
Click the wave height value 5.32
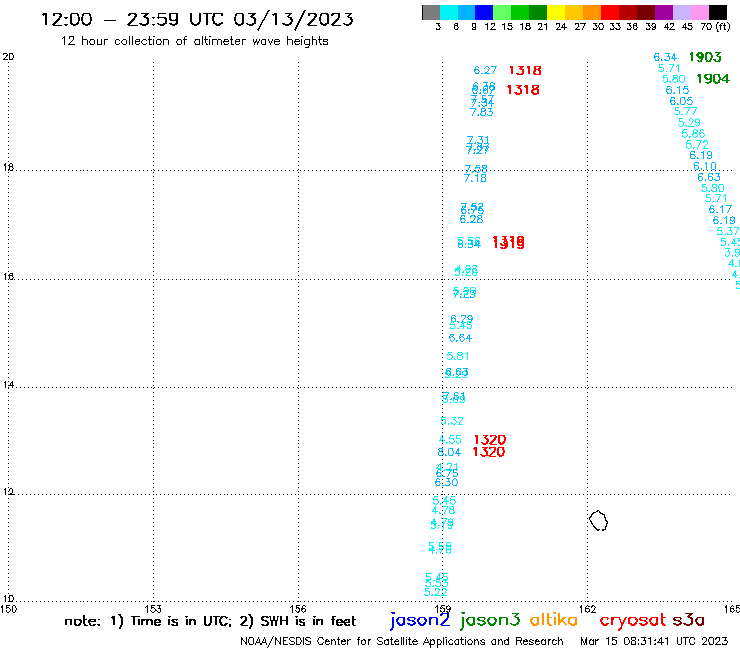452,421
